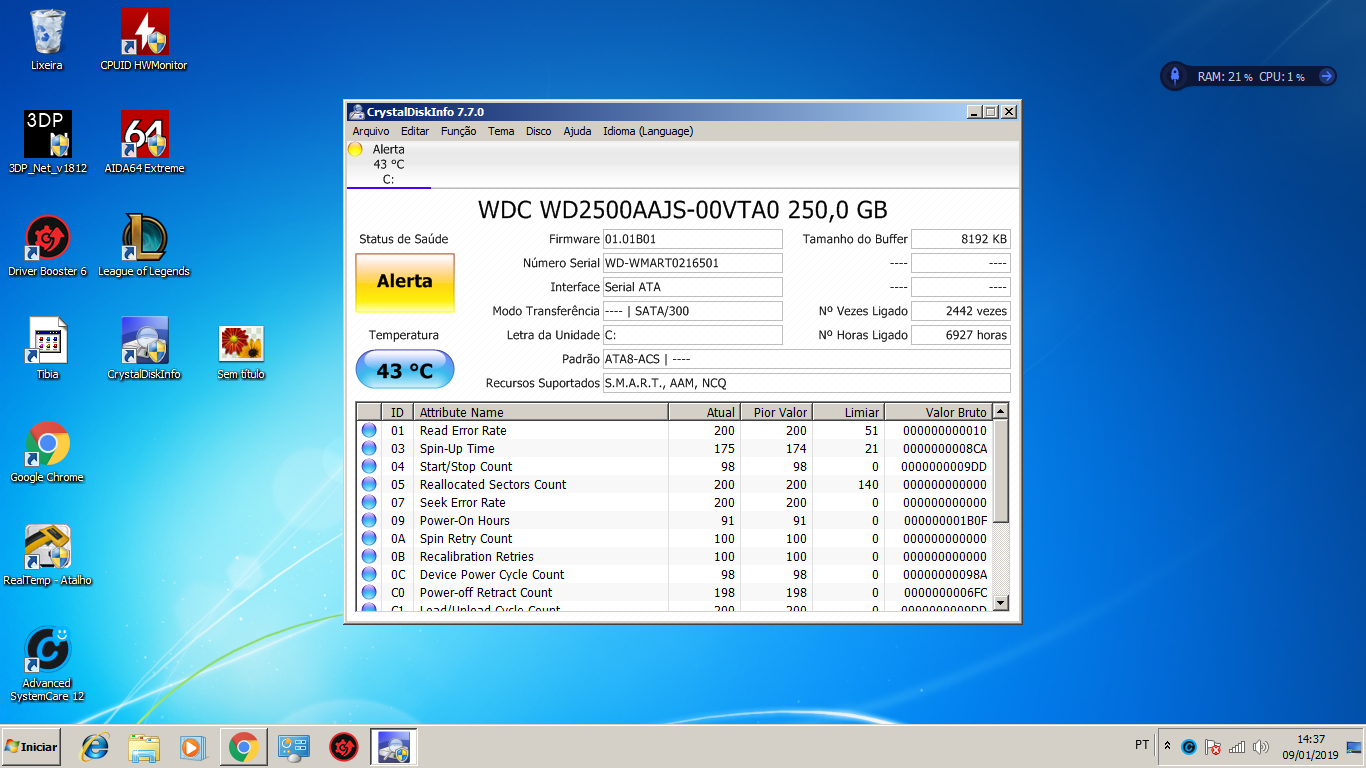This screenshot has height=768, width=1366.
Task: Click the Show Desktop button
Action: pos(1355,746)
